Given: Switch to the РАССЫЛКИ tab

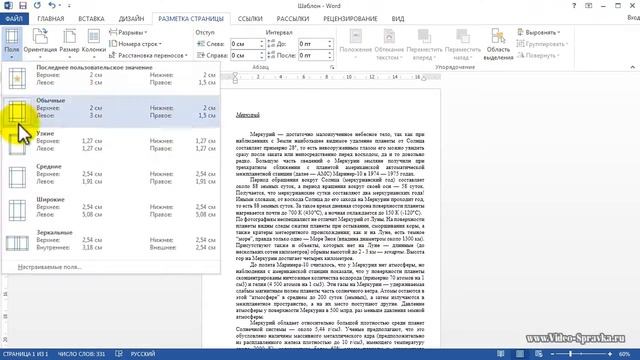Looking at the screenshot, I should tap(293, 19).
